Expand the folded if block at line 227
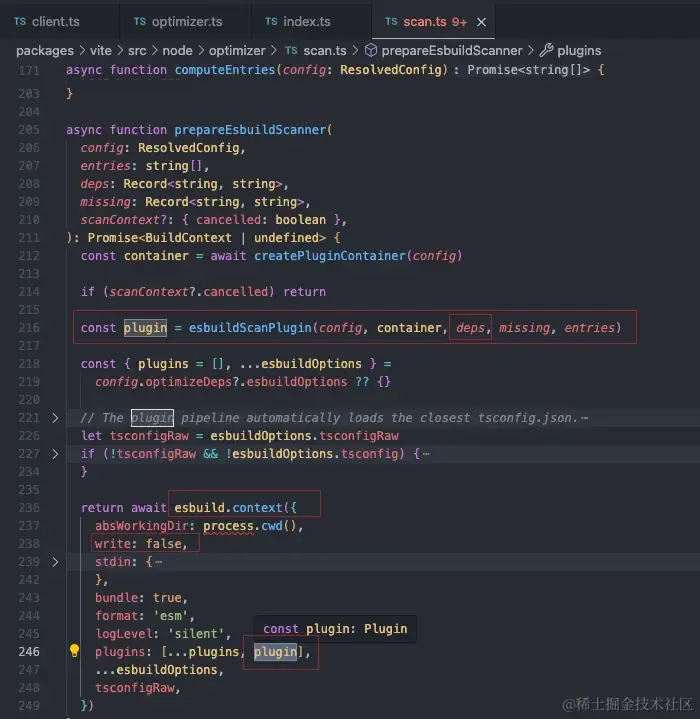This screenshot has width=700, height=719. pyautogui.click(x=55, y=454)
